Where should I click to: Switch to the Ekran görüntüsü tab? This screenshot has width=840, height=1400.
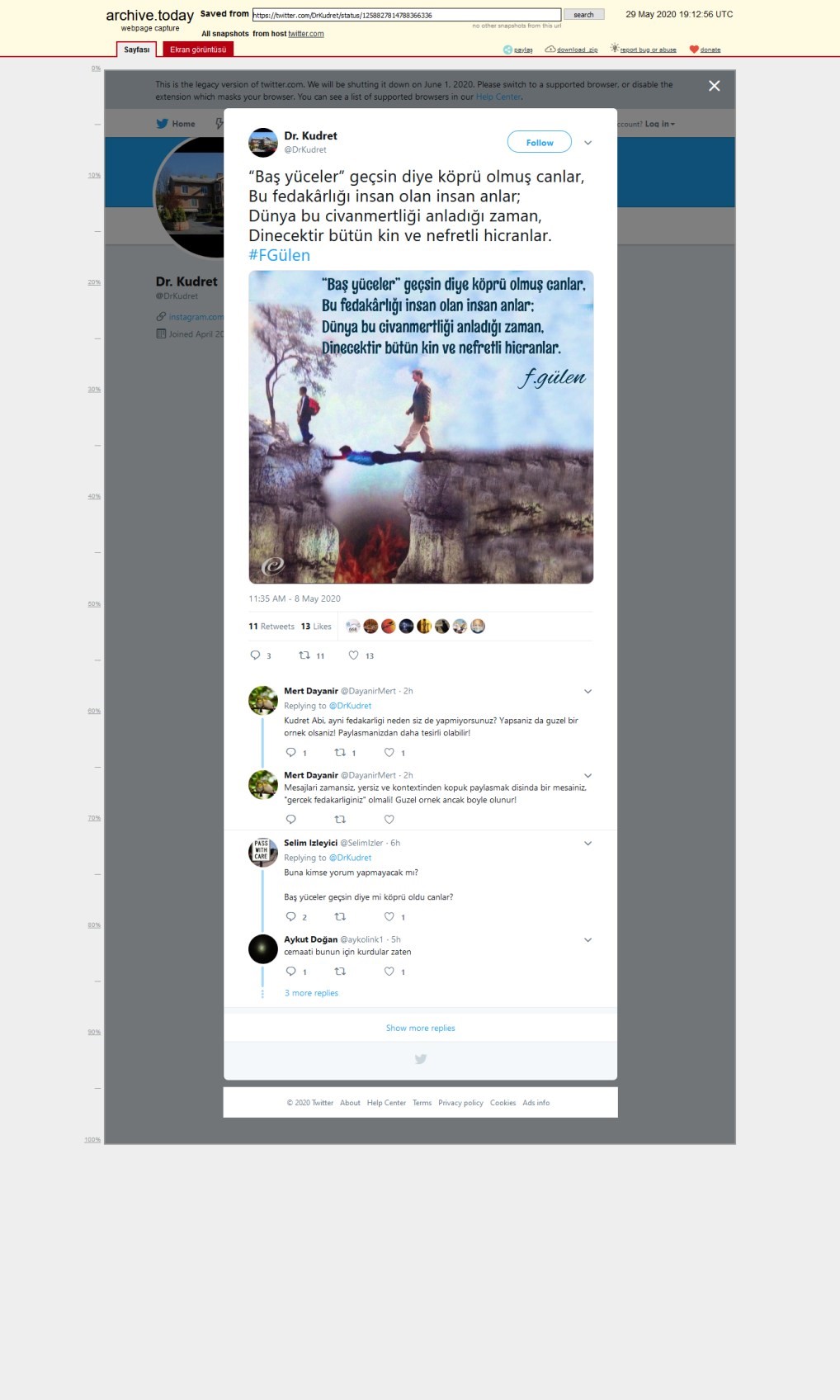click(198, 50)
